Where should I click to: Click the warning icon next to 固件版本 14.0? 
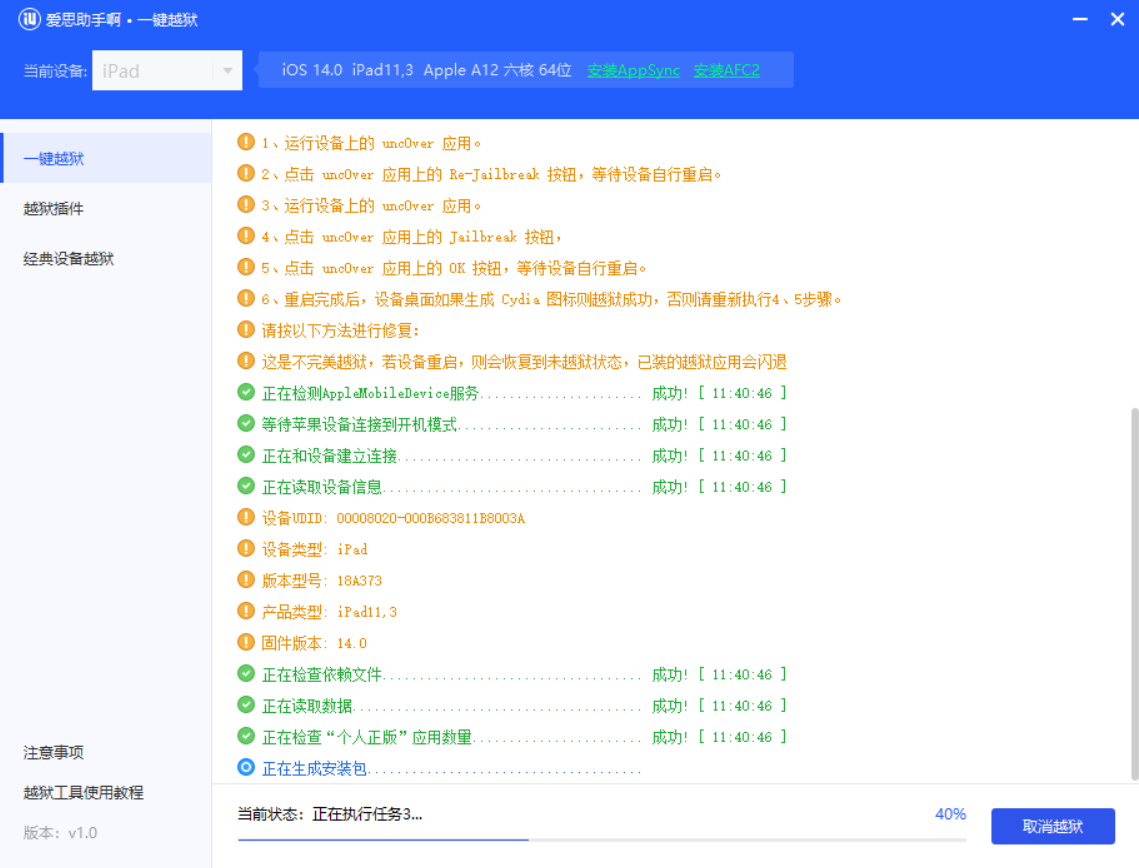click(x=246, y=642)
